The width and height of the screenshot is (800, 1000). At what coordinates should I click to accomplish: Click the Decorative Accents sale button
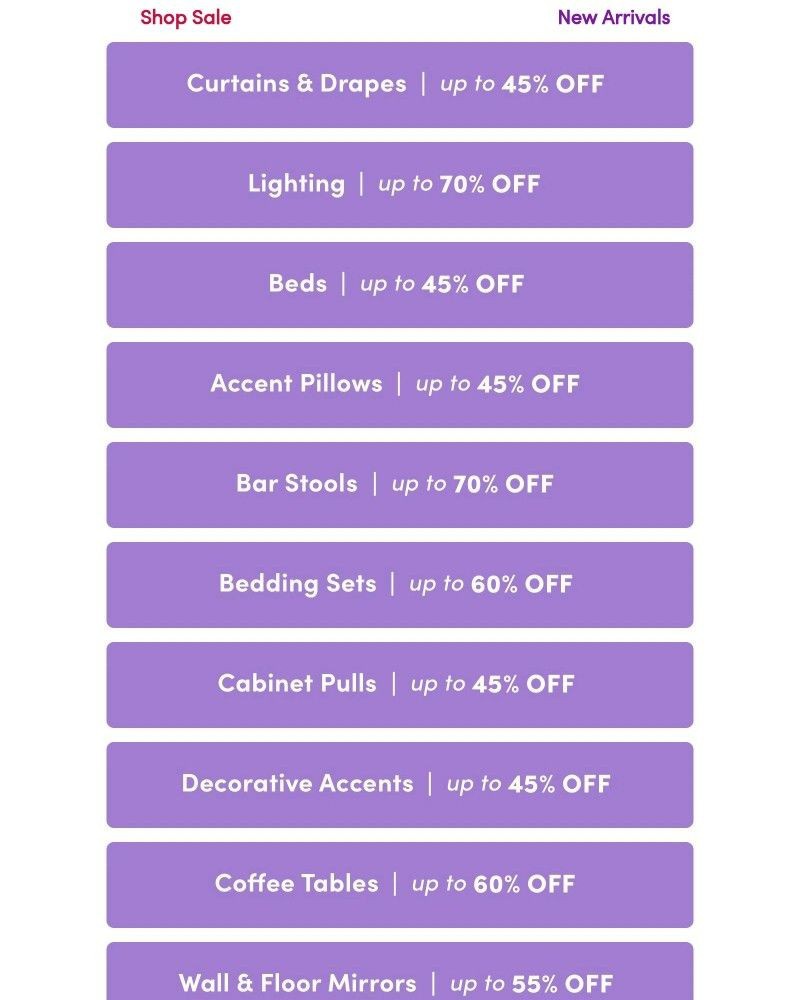click(x=400, y=785)
